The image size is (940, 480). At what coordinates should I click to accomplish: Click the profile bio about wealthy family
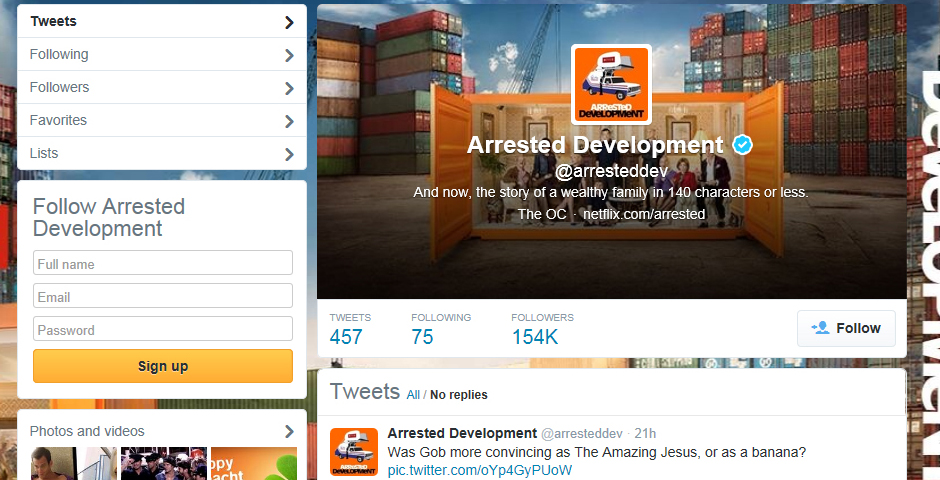pos(611,193)
